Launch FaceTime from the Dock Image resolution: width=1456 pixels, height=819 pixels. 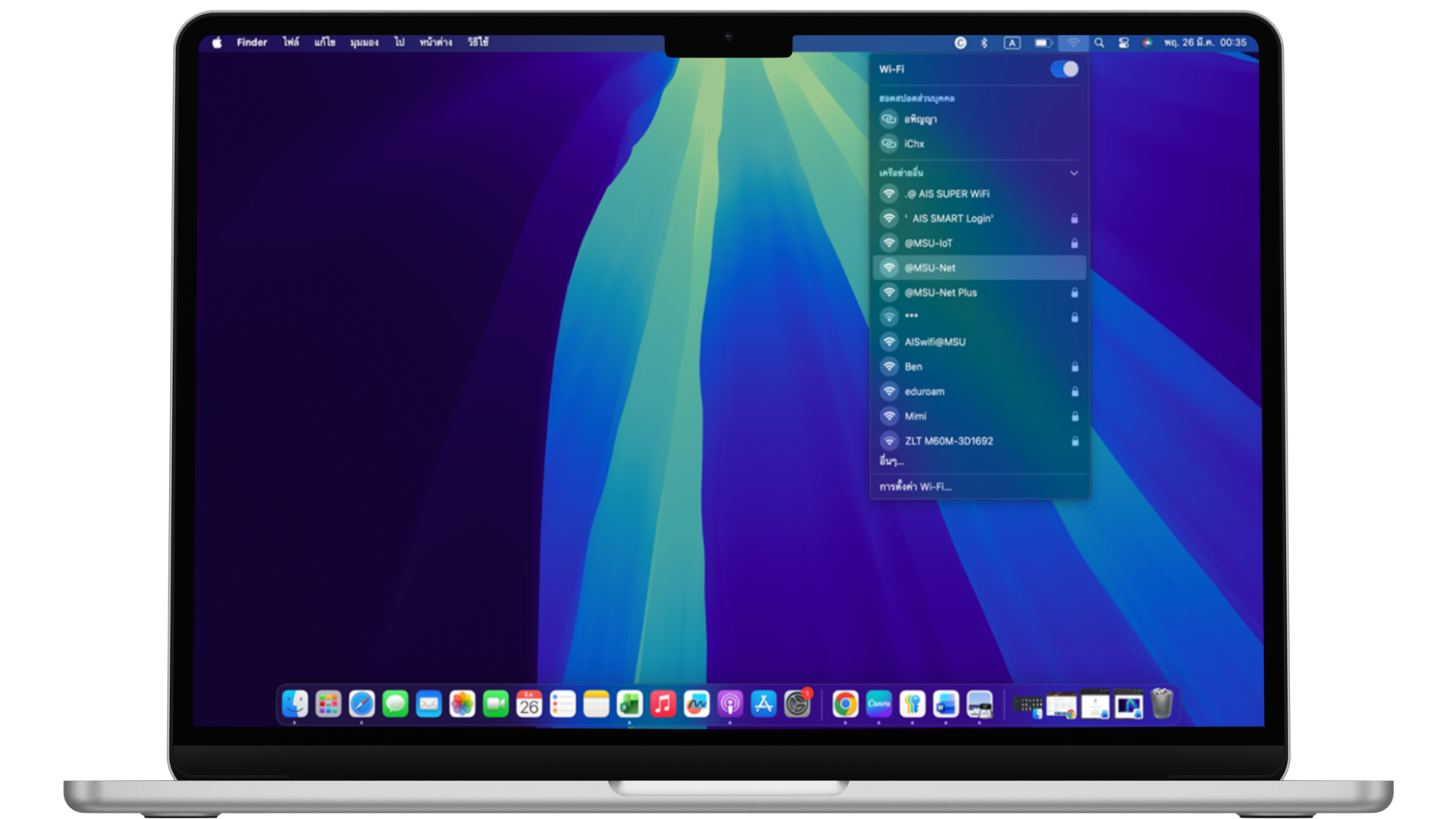[496, 704]
